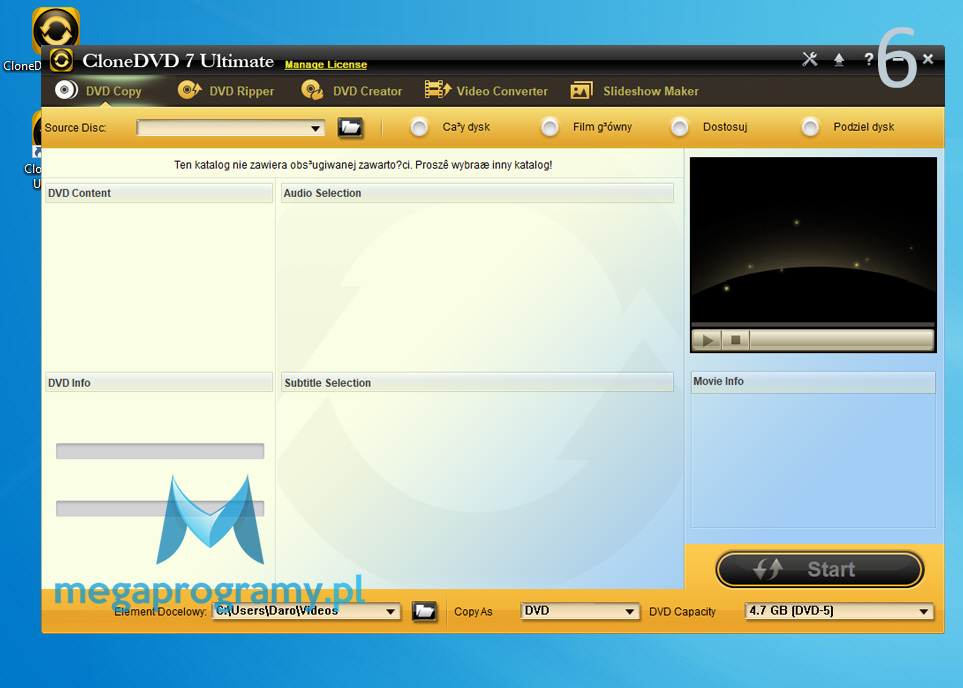Screen dimensions: 963x688
Task: Browse for target folder icon
Action: pos(424,611)
